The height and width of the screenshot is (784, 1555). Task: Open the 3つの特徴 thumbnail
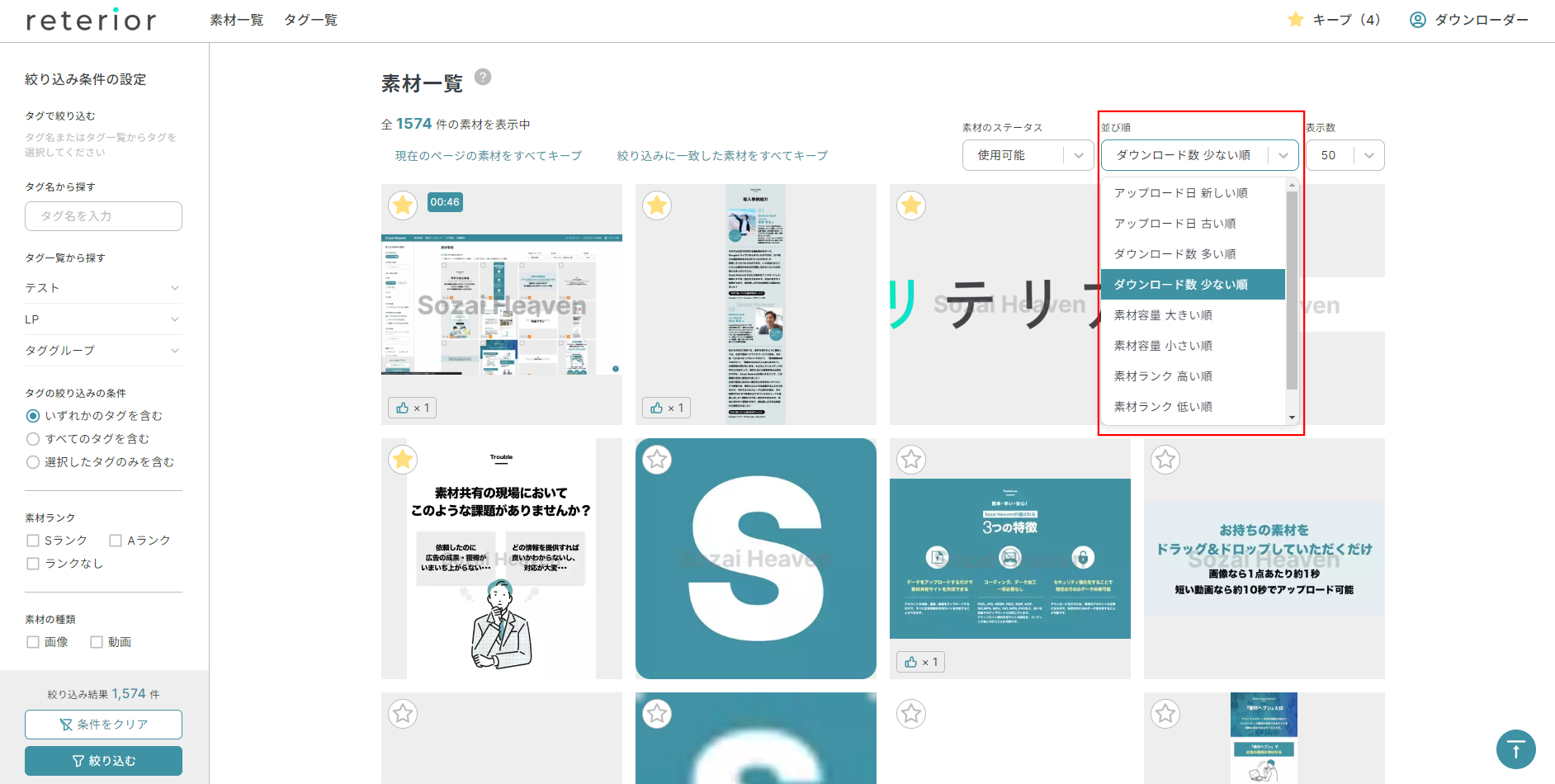(1010, 559)
